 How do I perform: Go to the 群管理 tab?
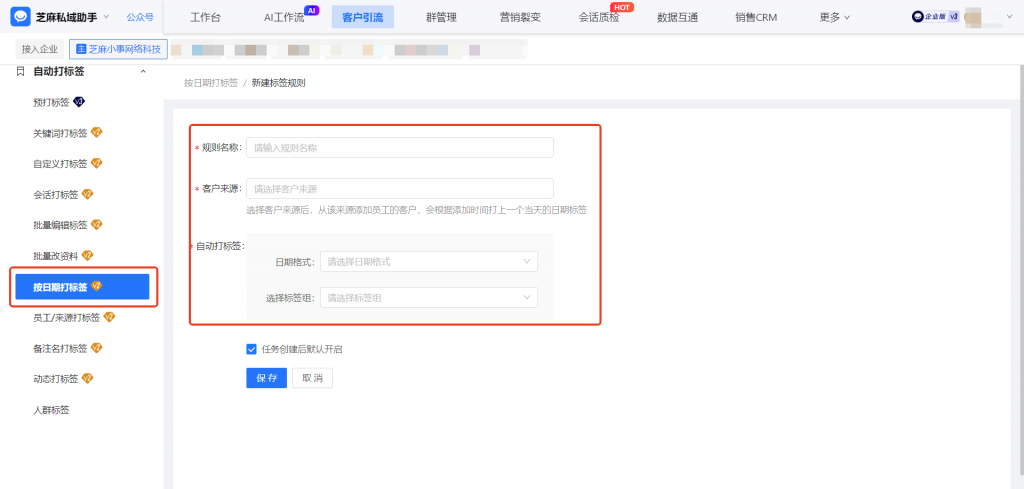pos(441,18)
